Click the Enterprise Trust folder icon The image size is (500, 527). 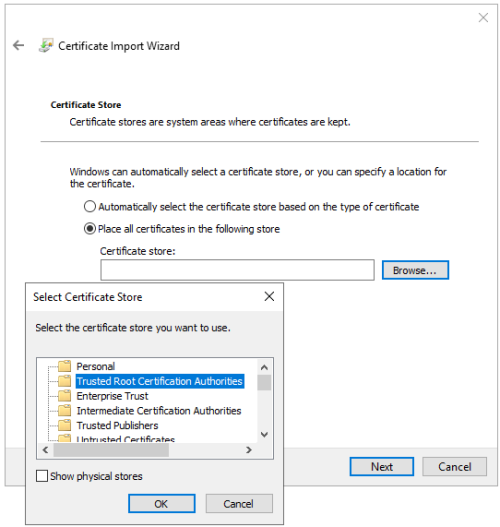tap(64, 396)
